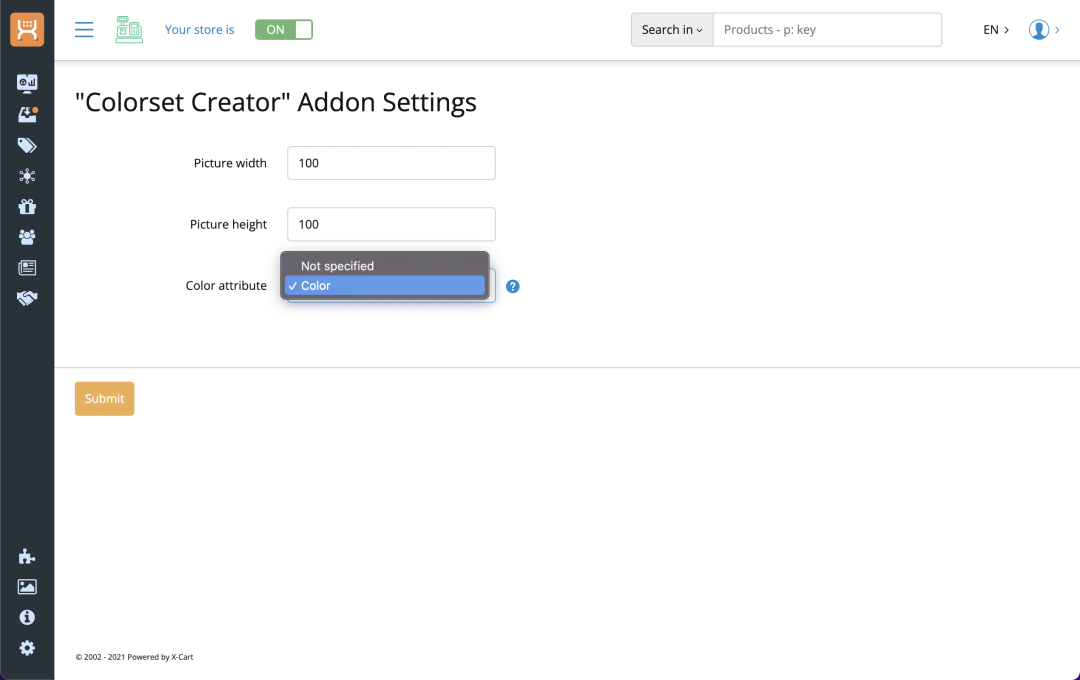Expand the hamburger menu in header
The width and height of the screenshot is (1080, 680).
(x=84, y=30)
